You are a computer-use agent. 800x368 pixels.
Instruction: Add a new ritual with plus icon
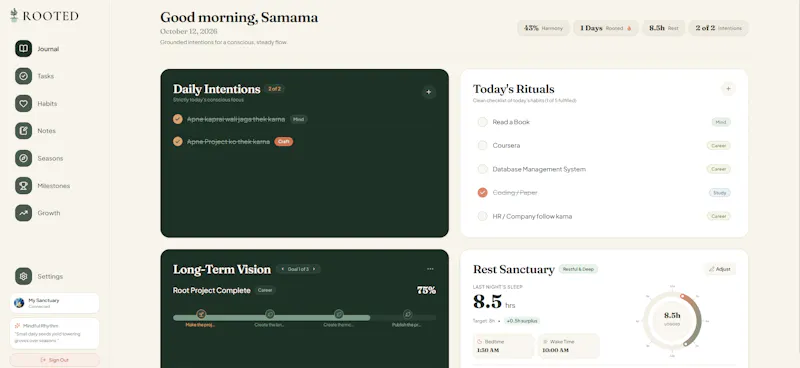(x=728, y=89)
